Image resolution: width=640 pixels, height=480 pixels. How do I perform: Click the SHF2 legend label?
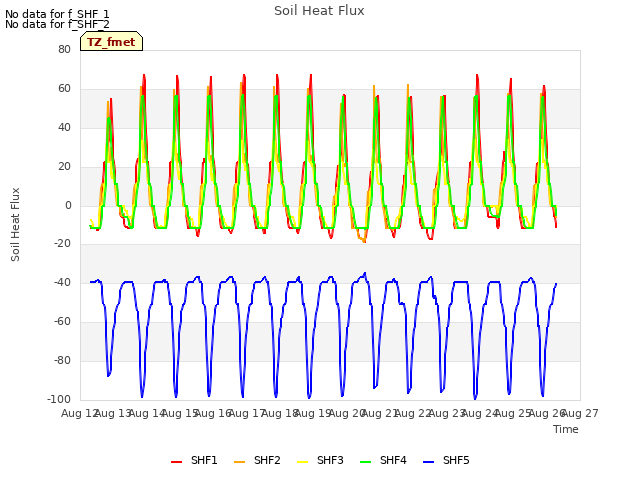point(267,460)
